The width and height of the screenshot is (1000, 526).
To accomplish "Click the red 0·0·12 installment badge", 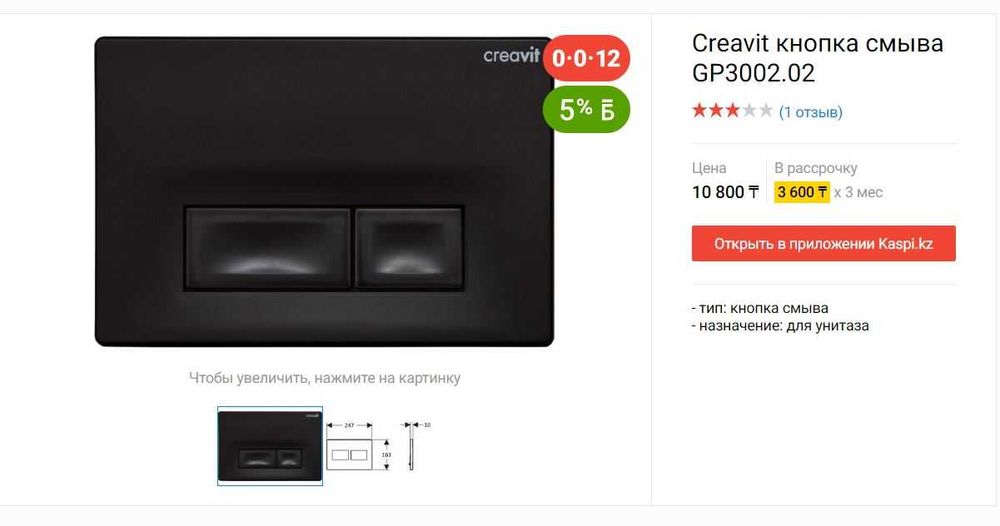I will (x=586, y=58).
